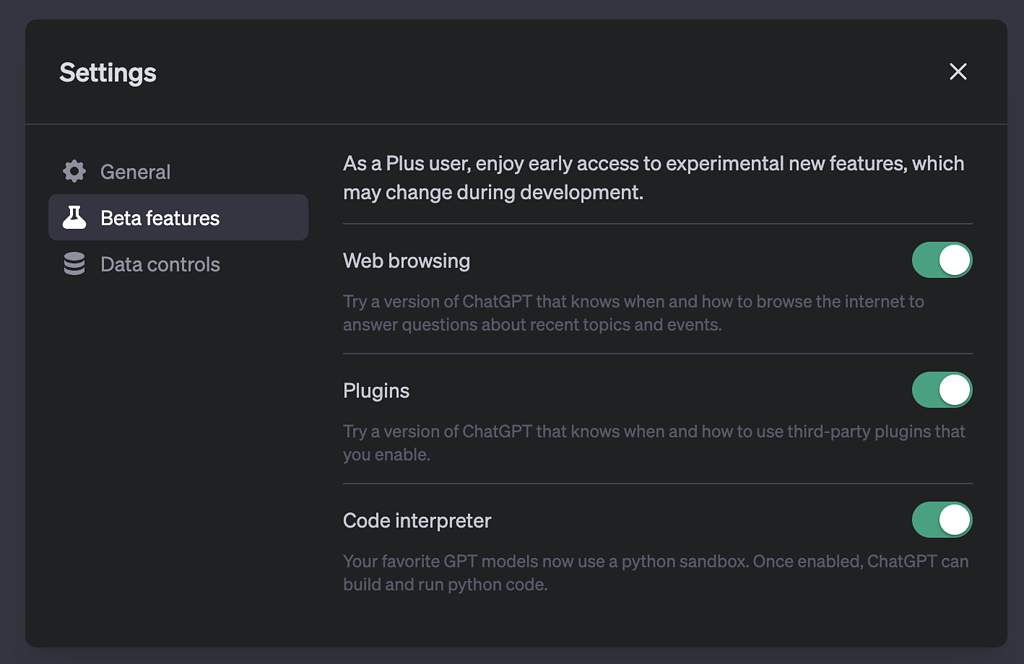Toggle the Code interpreter feature off
1024x664 pixels.
coord(942,519)
